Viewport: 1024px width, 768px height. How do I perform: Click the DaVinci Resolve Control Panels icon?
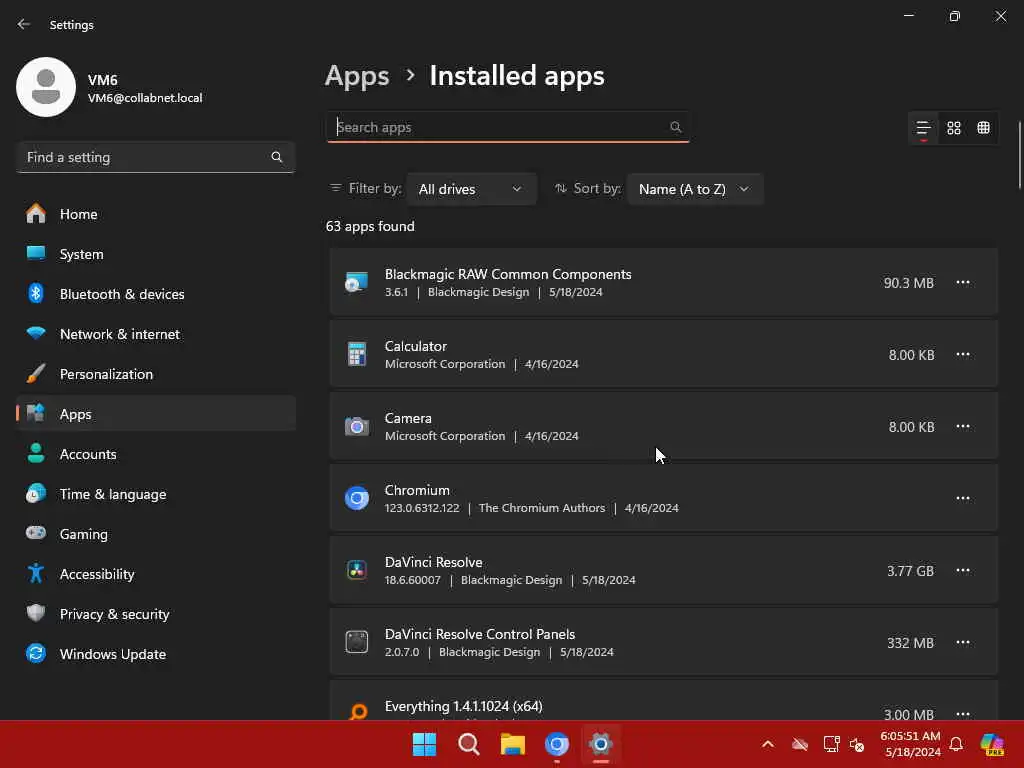click(357, 642)
